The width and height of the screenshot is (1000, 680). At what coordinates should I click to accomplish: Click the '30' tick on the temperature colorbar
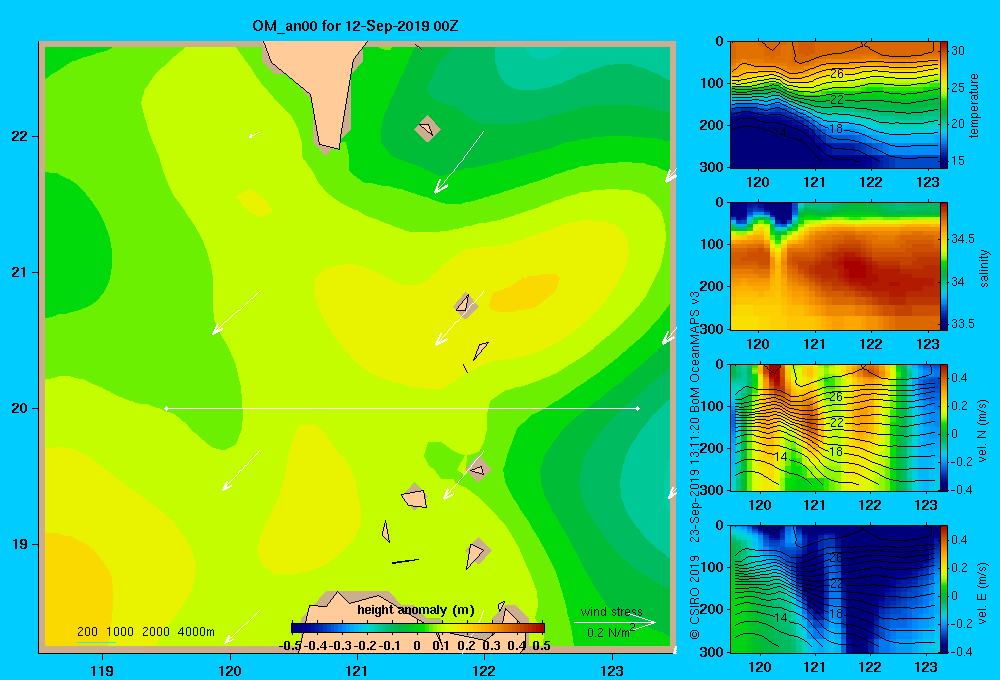point(958,51)
